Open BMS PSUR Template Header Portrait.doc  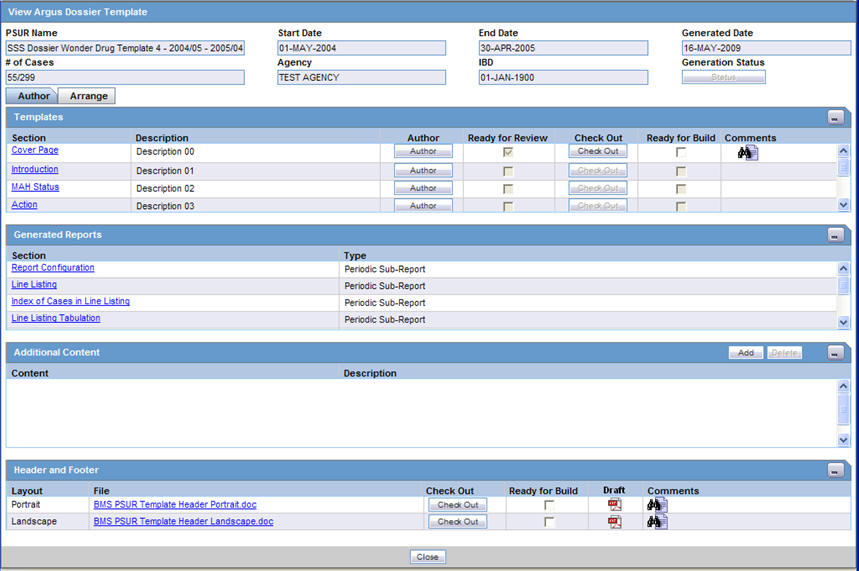click(x=175, y=504)
